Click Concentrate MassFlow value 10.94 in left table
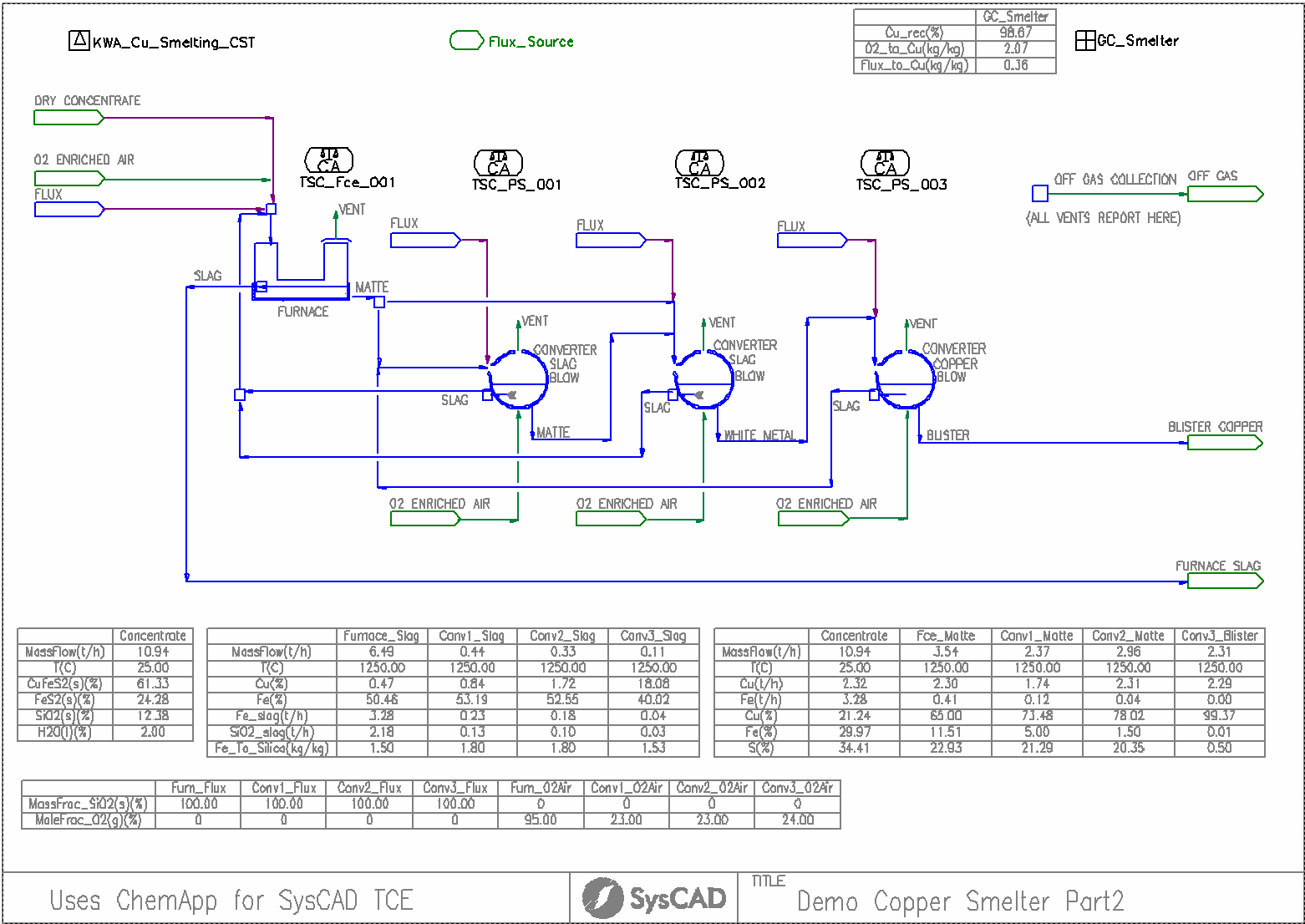This screenshot has height=924, width=1305. [x=153, y=652]
